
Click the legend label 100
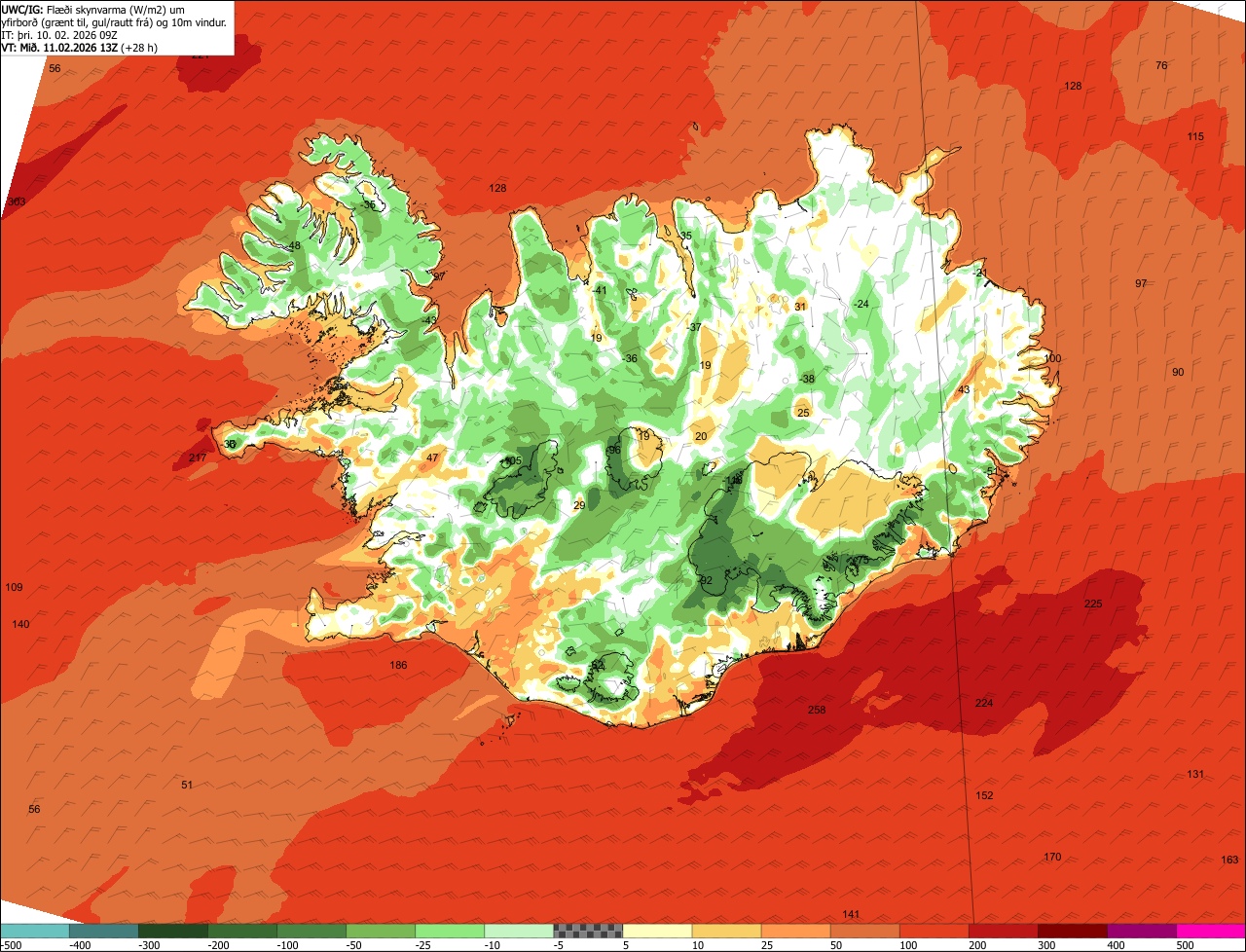point(907,945)
